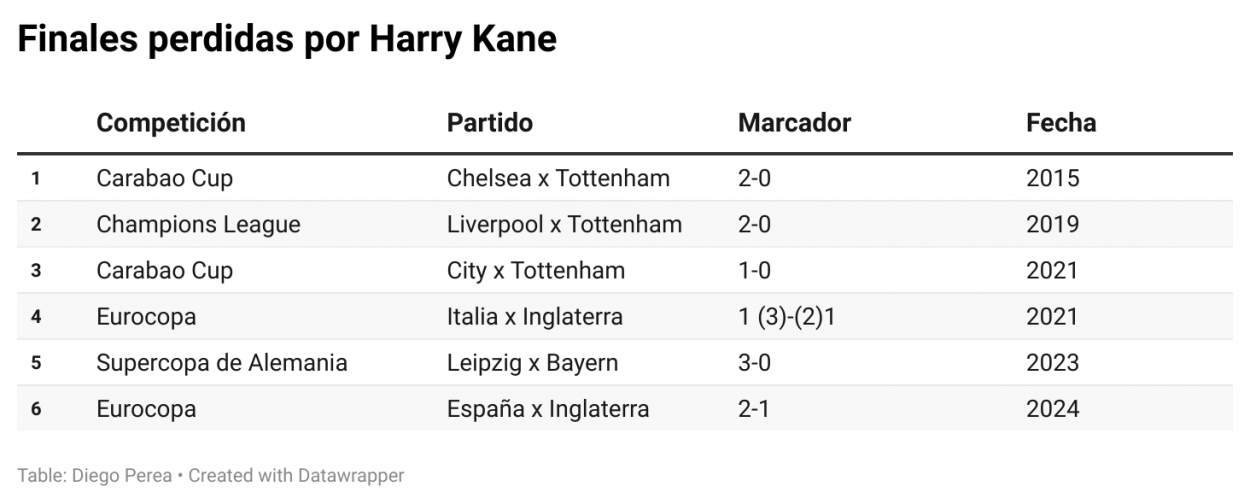Click the 'Chelsea x Tottenham' match cell
Screen dimensions: 1250x504
[x=558, y=178]
